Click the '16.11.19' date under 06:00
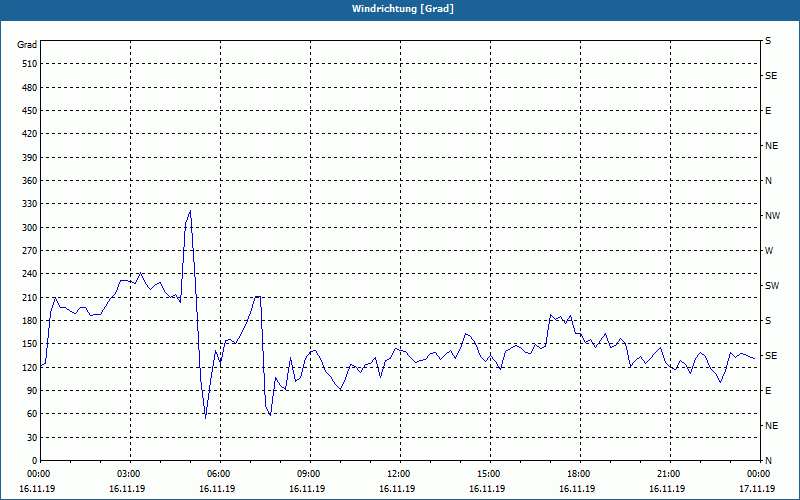This screenshot has width=800, height=500. 217,489
